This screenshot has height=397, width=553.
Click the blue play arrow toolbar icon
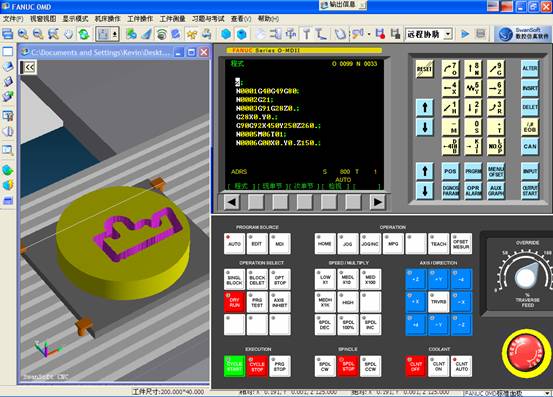tap(465, 34)
